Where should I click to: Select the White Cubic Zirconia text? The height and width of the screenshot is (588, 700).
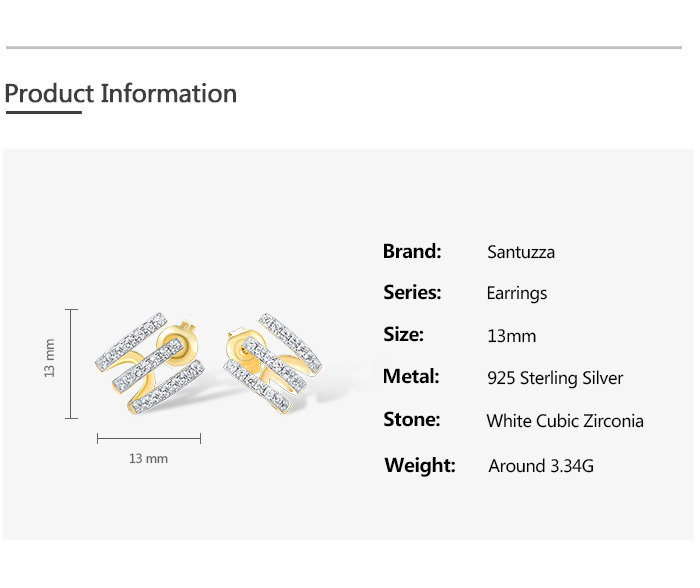tap(565, 421)
